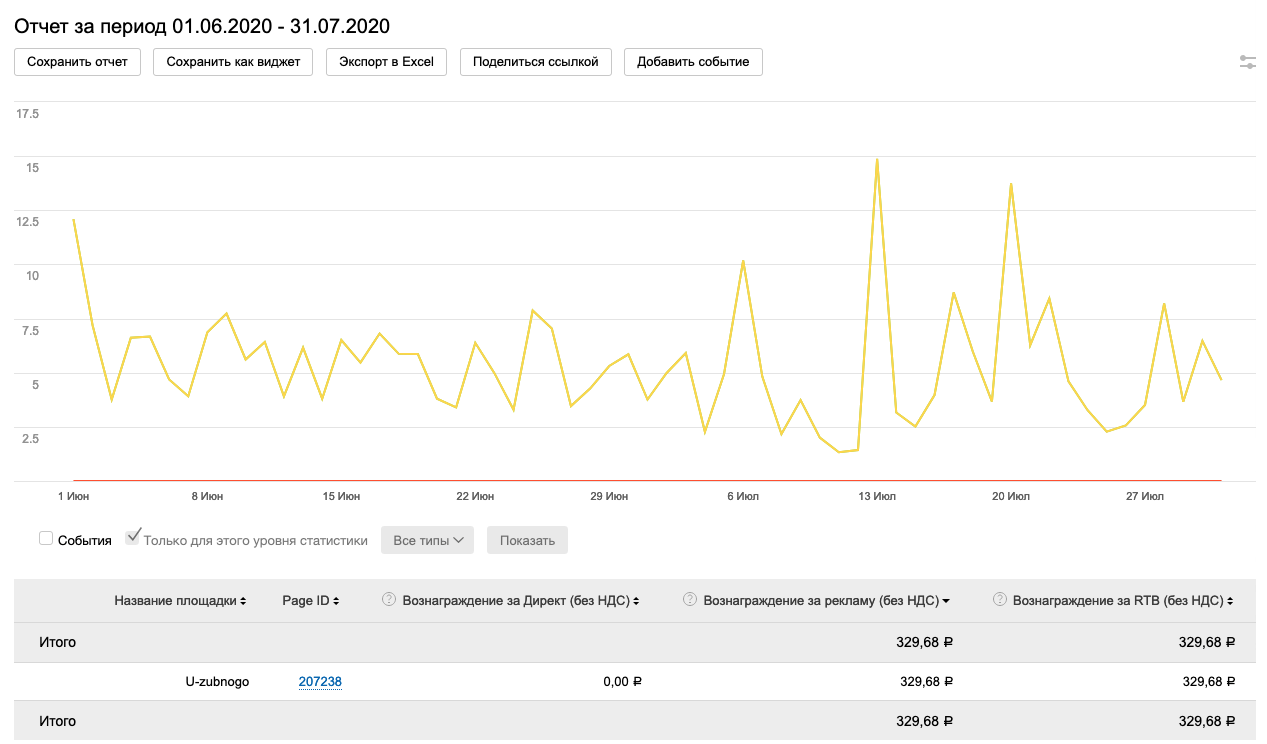Image resolution: width=1267 pixels, height=744 pixels.
Task: Open Page ID link 207238
Action: [320, 682]
